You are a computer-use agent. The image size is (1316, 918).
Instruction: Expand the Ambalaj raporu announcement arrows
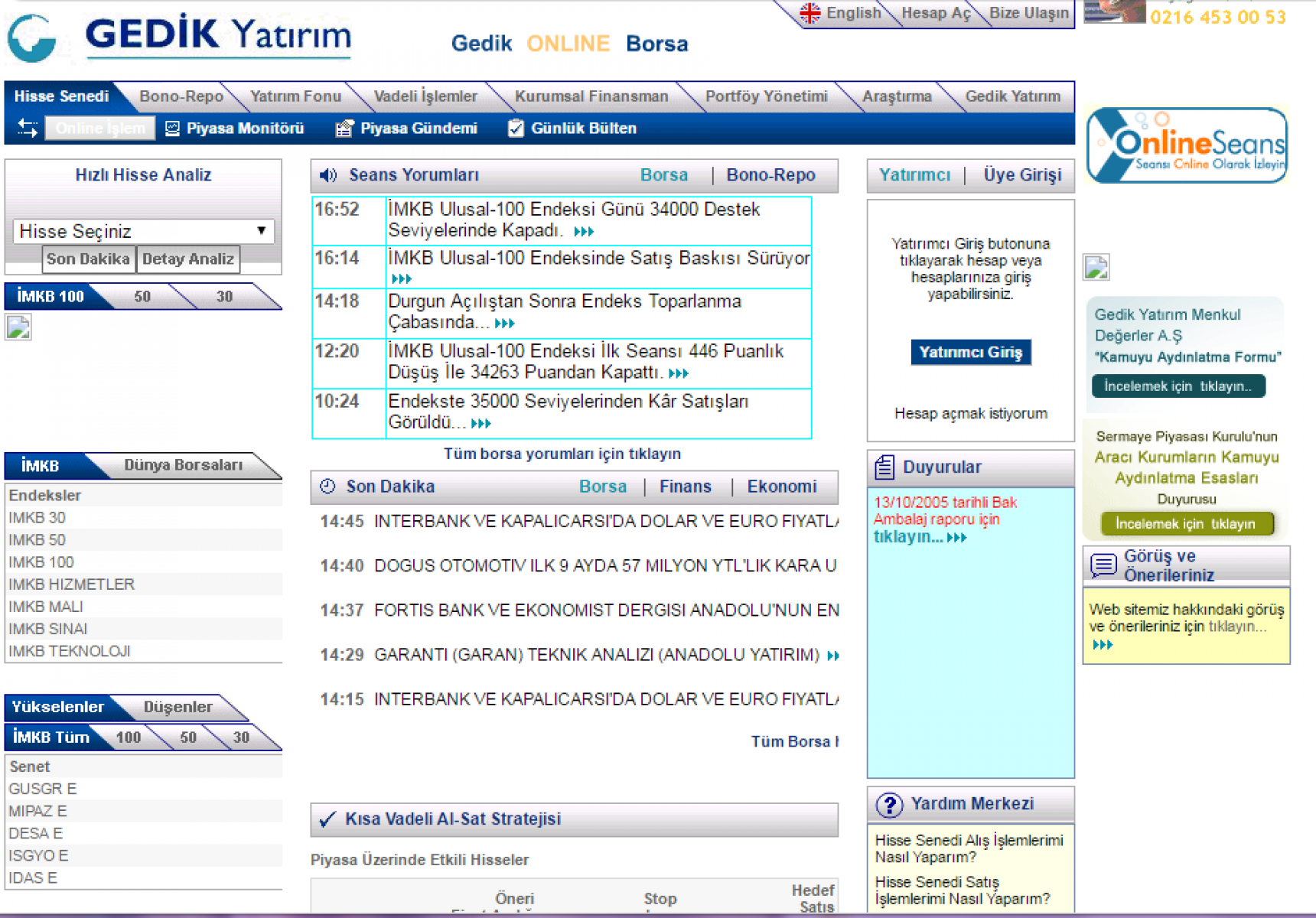(x=956, y=538)
